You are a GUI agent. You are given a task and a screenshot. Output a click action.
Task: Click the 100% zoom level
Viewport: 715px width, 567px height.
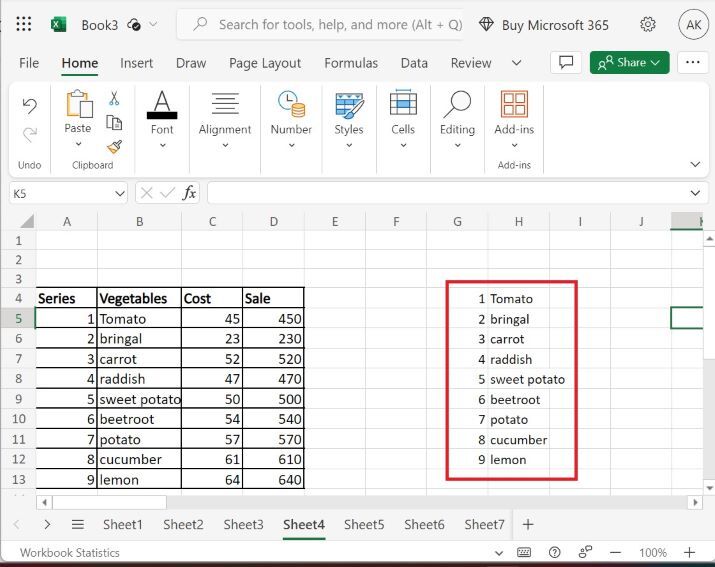pyautogui.click(x=653, y=553)
